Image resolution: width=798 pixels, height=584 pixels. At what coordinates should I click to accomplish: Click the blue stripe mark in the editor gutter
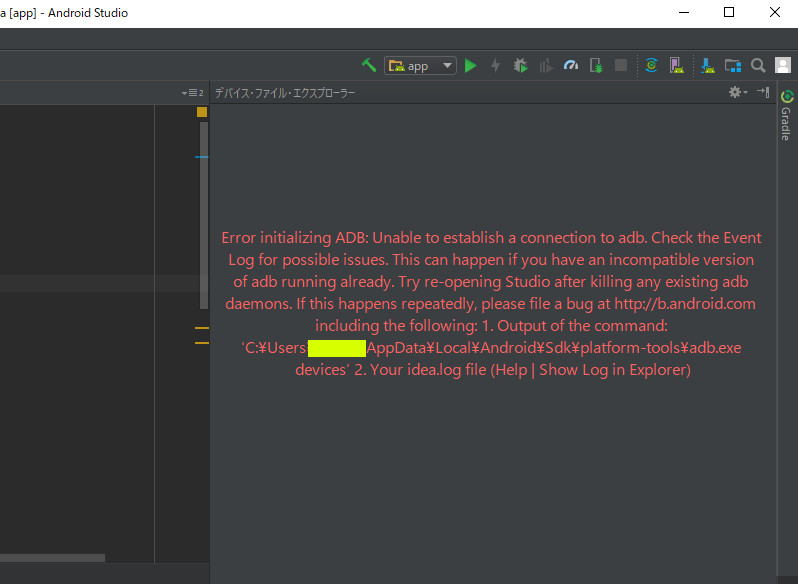click(x=202, y=157)
